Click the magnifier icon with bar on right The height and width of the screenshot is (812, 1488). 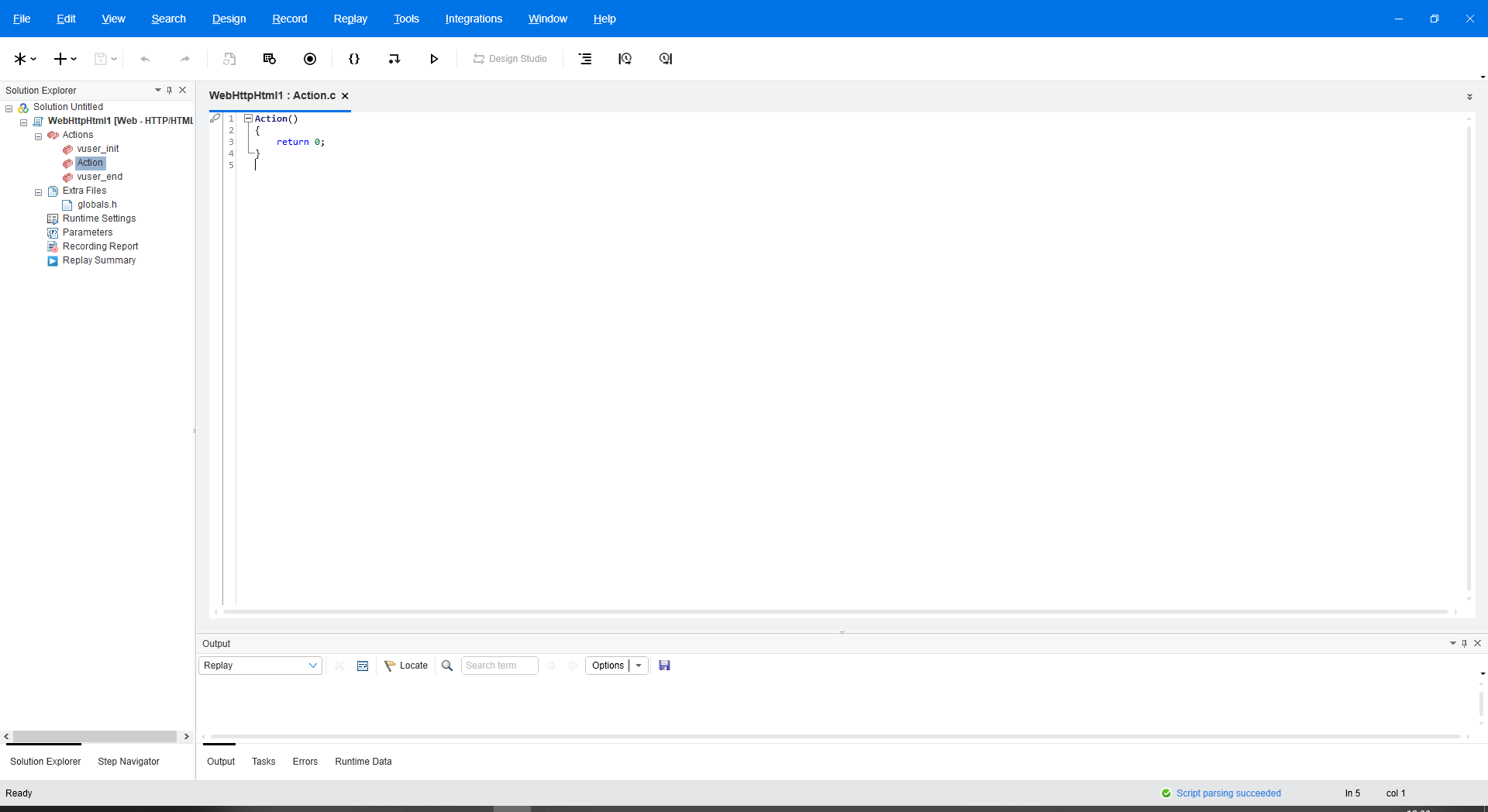pyautogui.click(x=666, y=59)
